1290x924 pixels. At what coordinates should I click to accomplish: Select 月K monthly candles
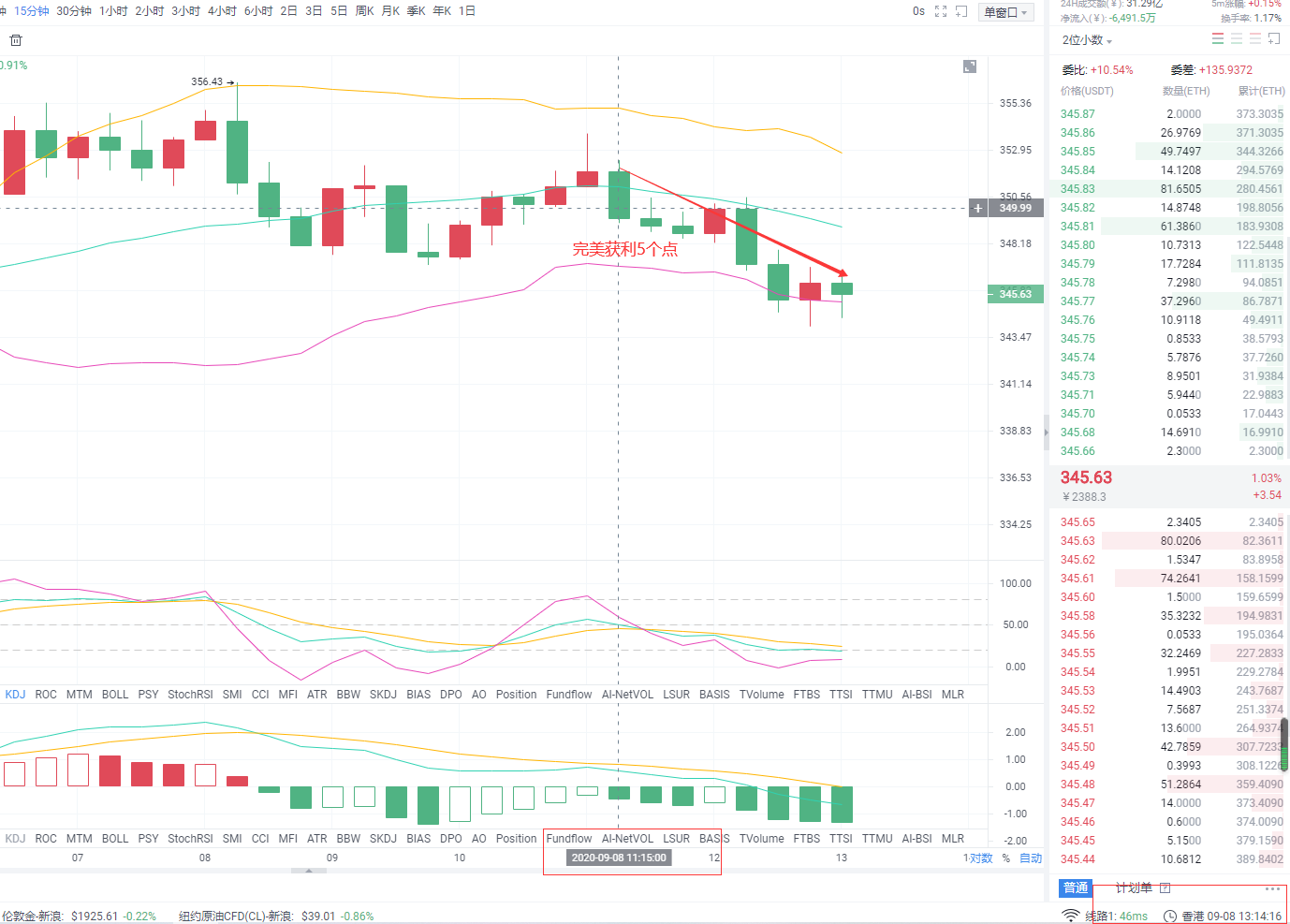pos(390,11)
